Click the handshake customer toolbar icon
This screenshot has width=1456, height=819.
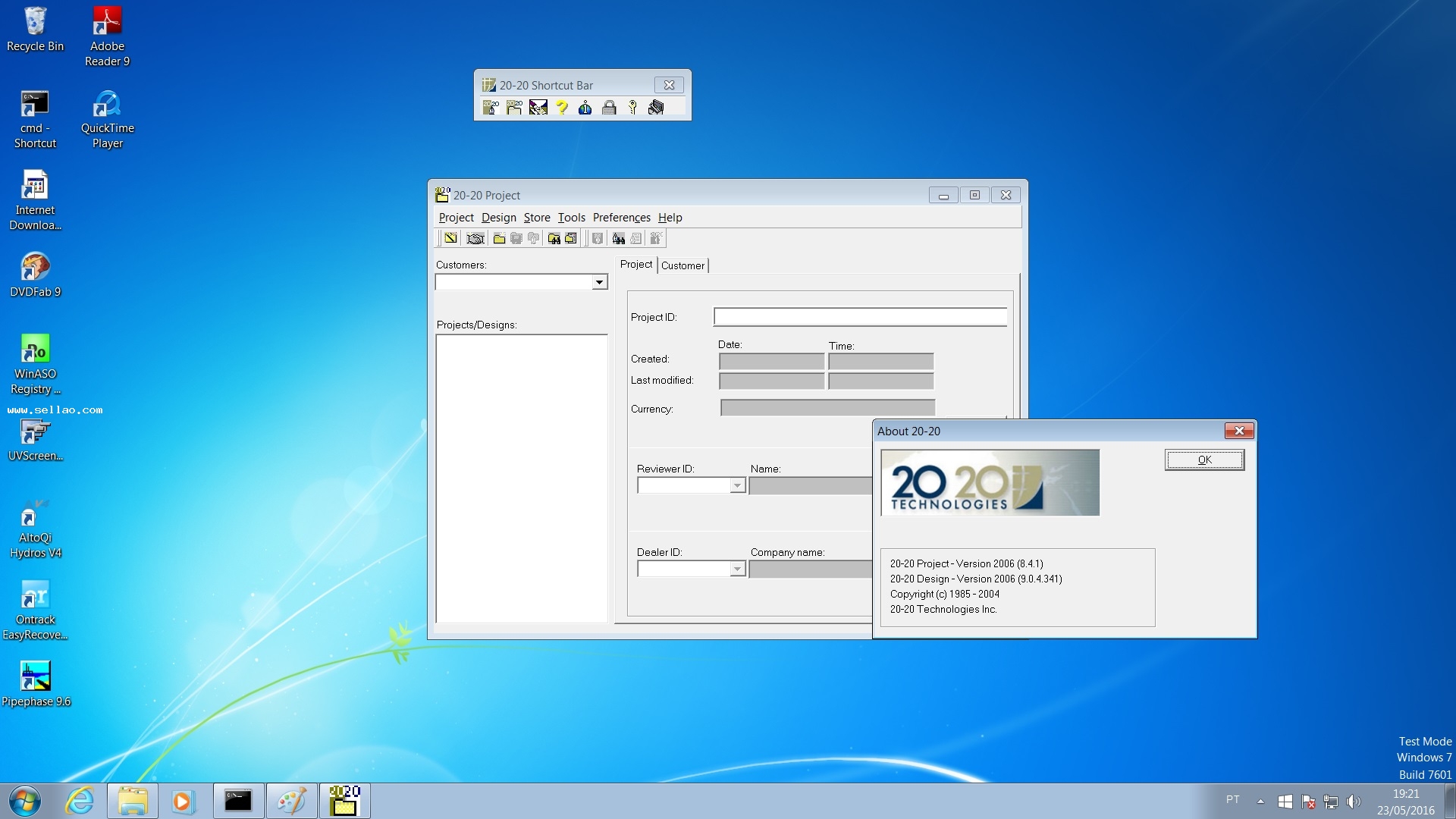[475, 238]
